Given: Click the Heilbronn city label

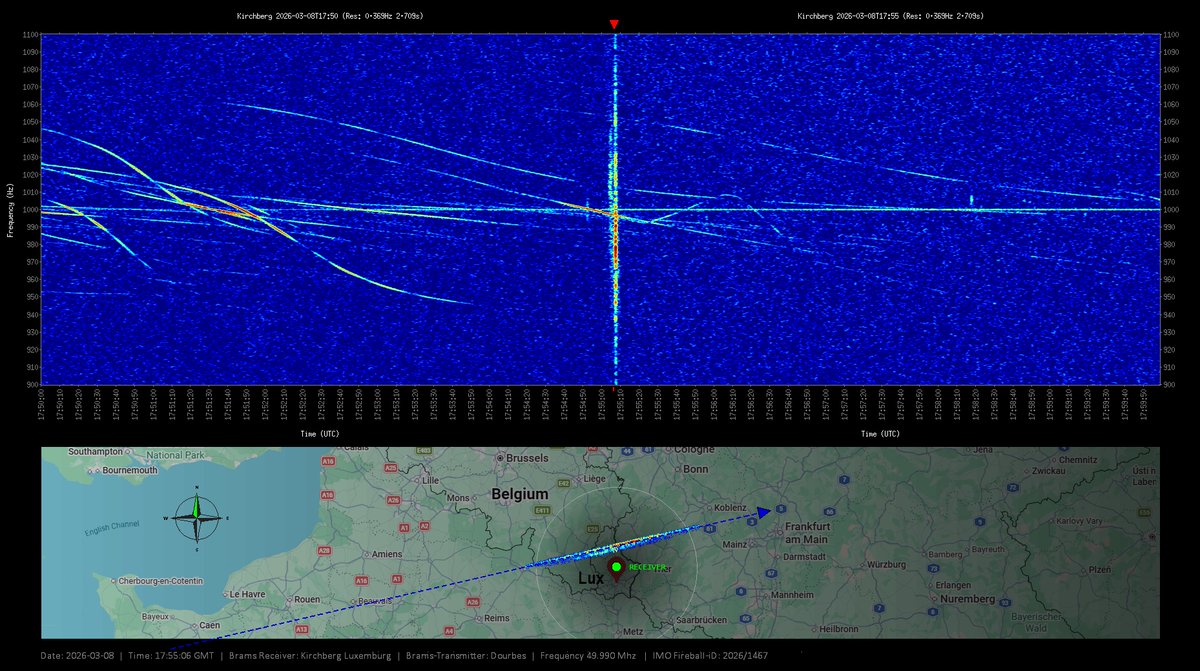Looking at the screenshot, I should point(838,629).
